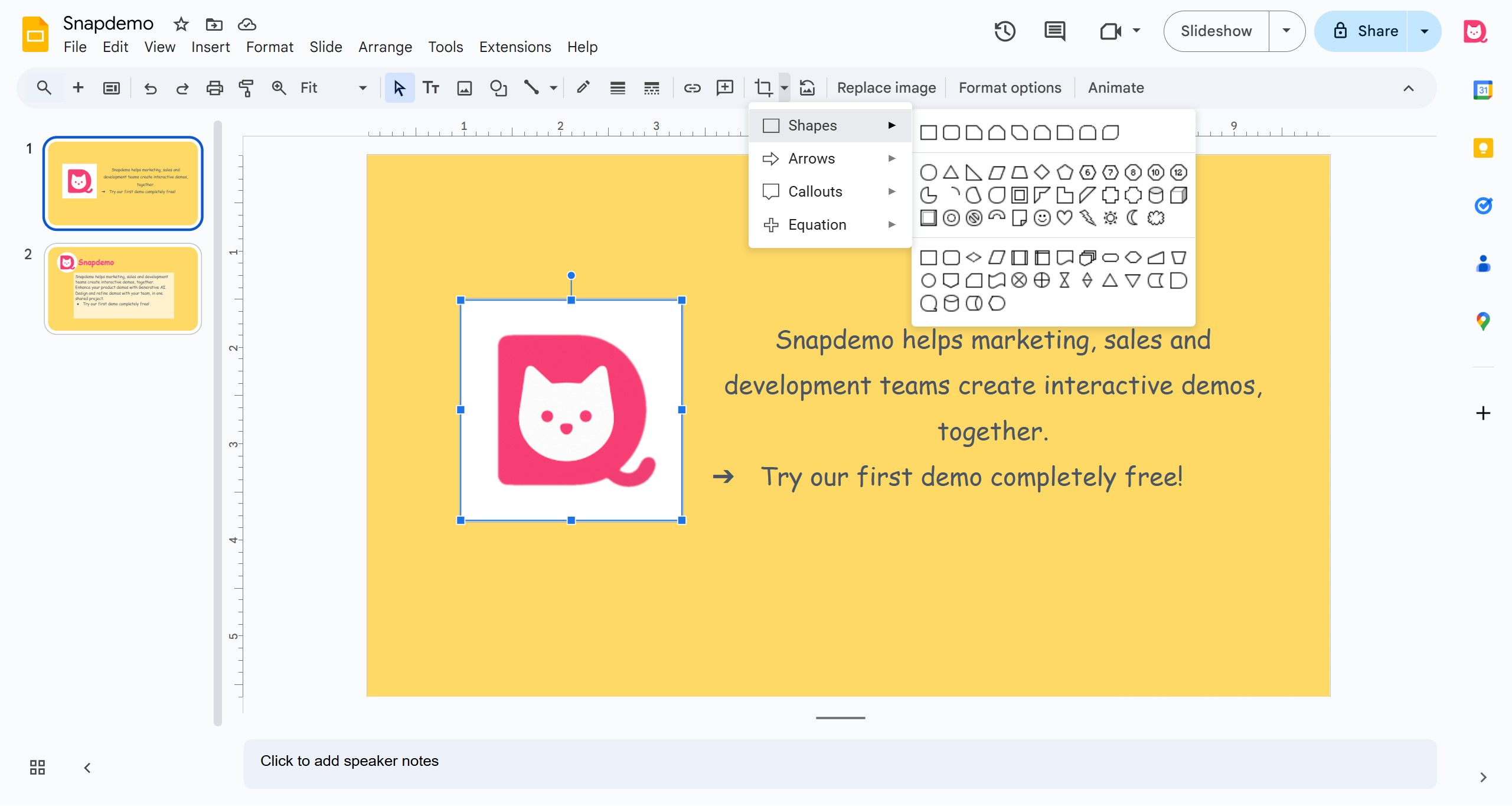Open the Format menu

click(x=270, y=47)
